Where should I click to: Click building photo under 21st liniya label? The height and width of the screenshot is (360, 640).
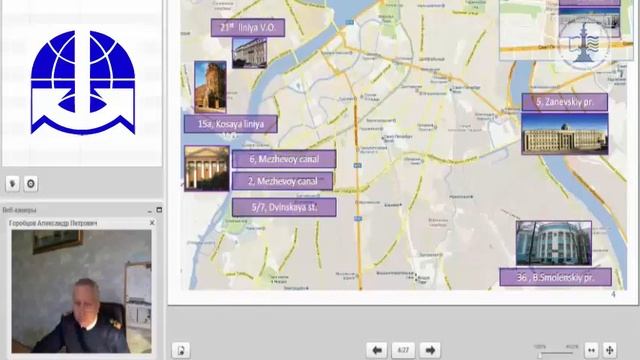(249, 53)
